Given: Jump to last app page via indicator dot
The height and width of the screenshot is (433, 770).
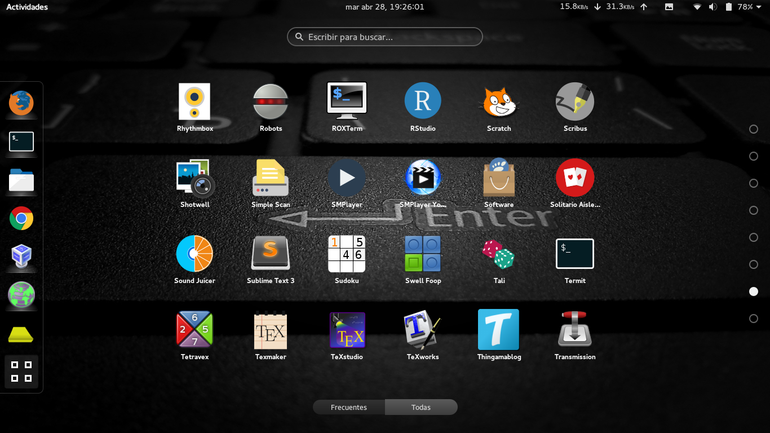Looking at the screenshot, I should point(753,319).
